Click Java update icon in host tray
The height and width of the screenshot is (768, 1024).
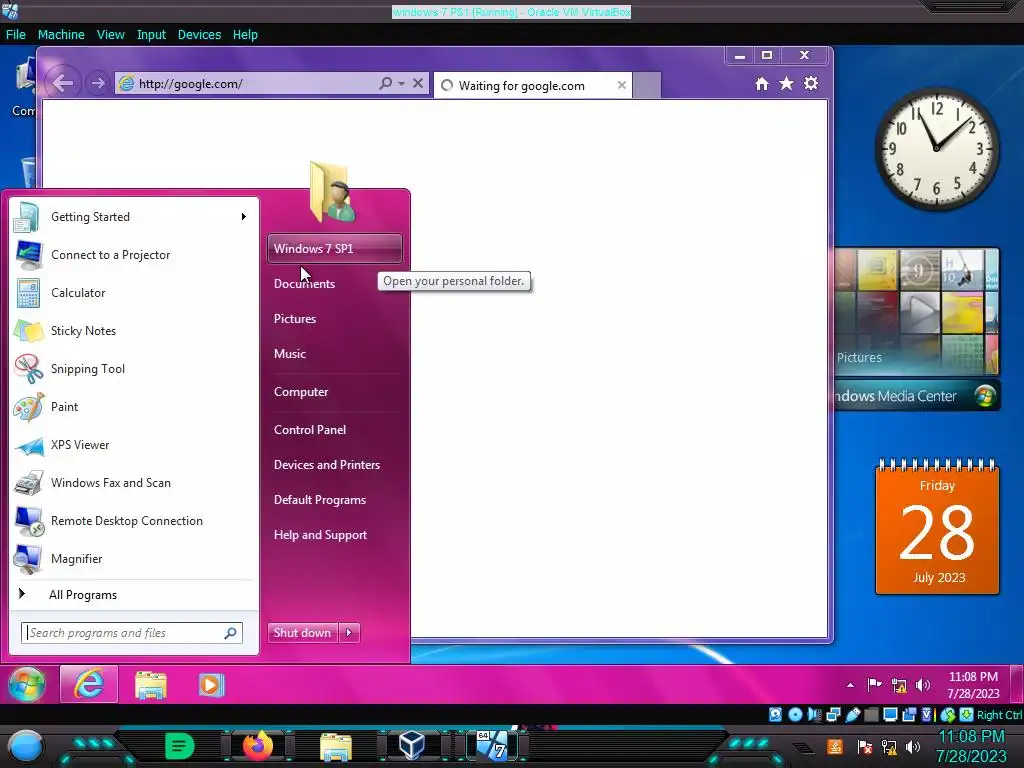point(835,746)
